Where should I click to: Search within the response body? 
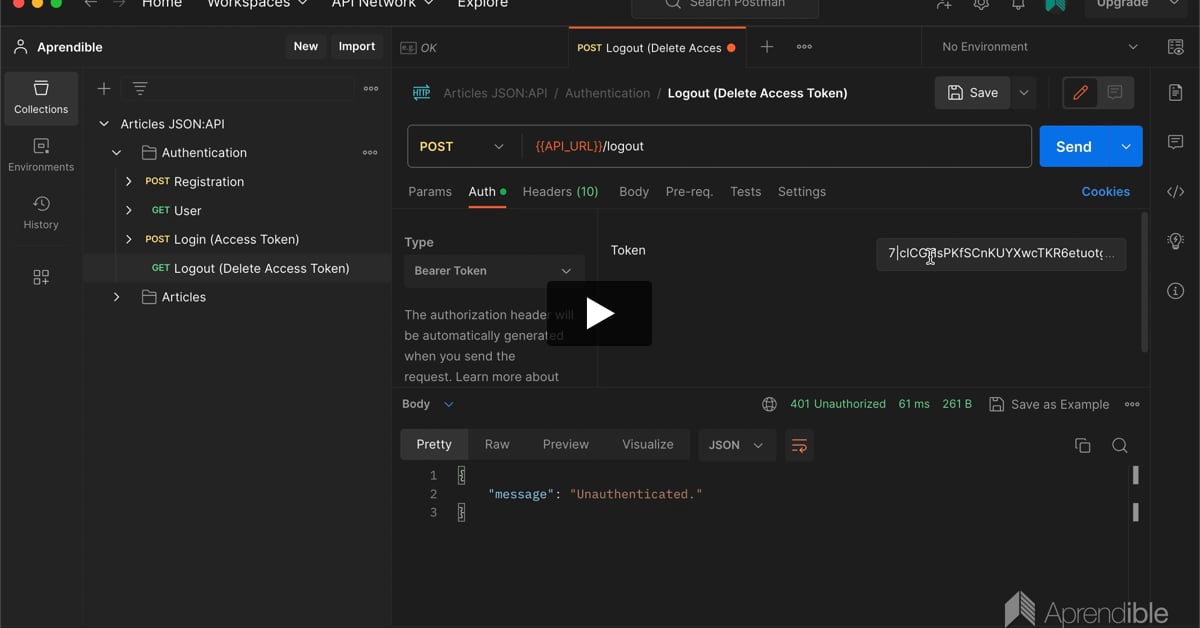(x=1120, y=445)
